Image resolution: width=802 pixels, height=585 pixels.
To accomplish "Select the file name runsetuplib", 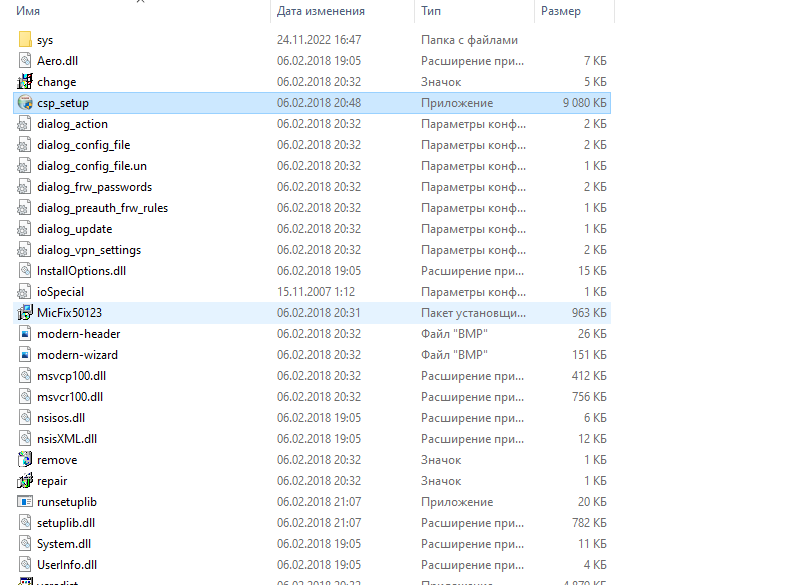I will 67,502.
